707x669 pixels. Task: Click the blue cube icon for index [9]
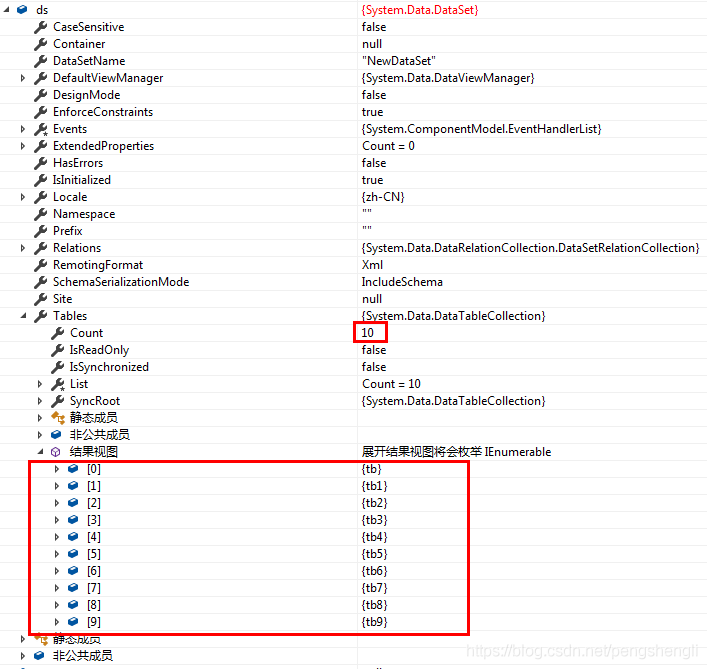click(x=73, y=622)
